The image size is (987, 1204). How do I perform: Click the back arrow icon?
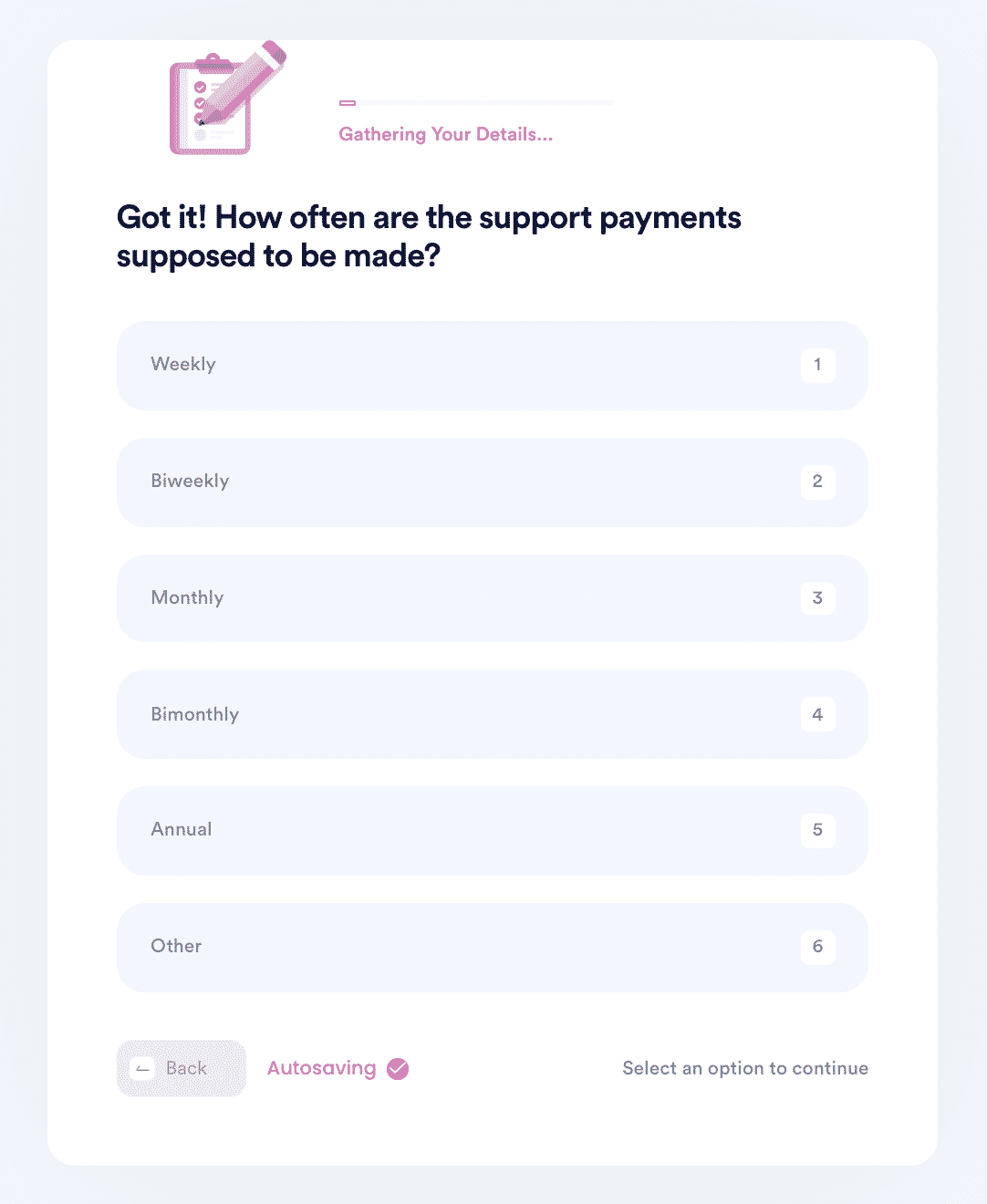[x=142, y=1069]
